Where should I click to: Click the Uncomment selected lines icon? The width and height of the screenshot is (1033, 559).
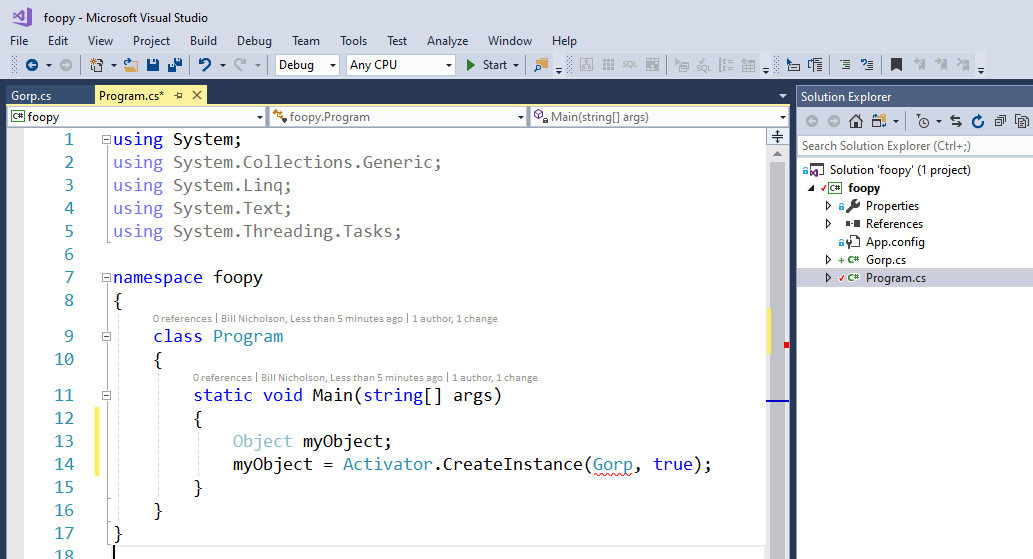click(x=867, y=65)
